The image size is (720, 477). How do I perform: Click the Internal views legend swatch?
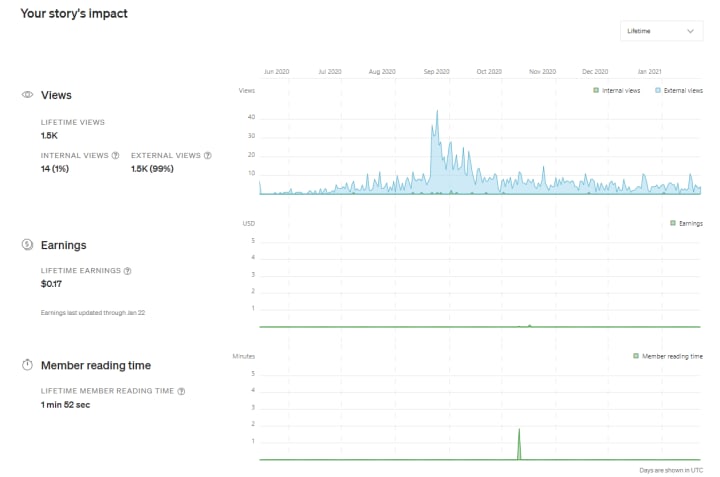[x=596, y=90]
